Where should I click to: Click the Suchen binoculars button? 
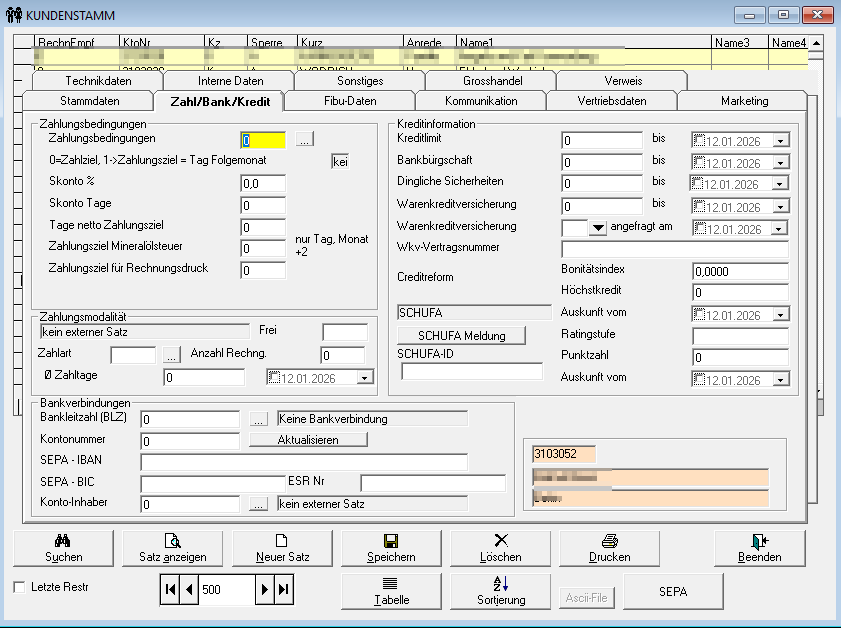64,547
